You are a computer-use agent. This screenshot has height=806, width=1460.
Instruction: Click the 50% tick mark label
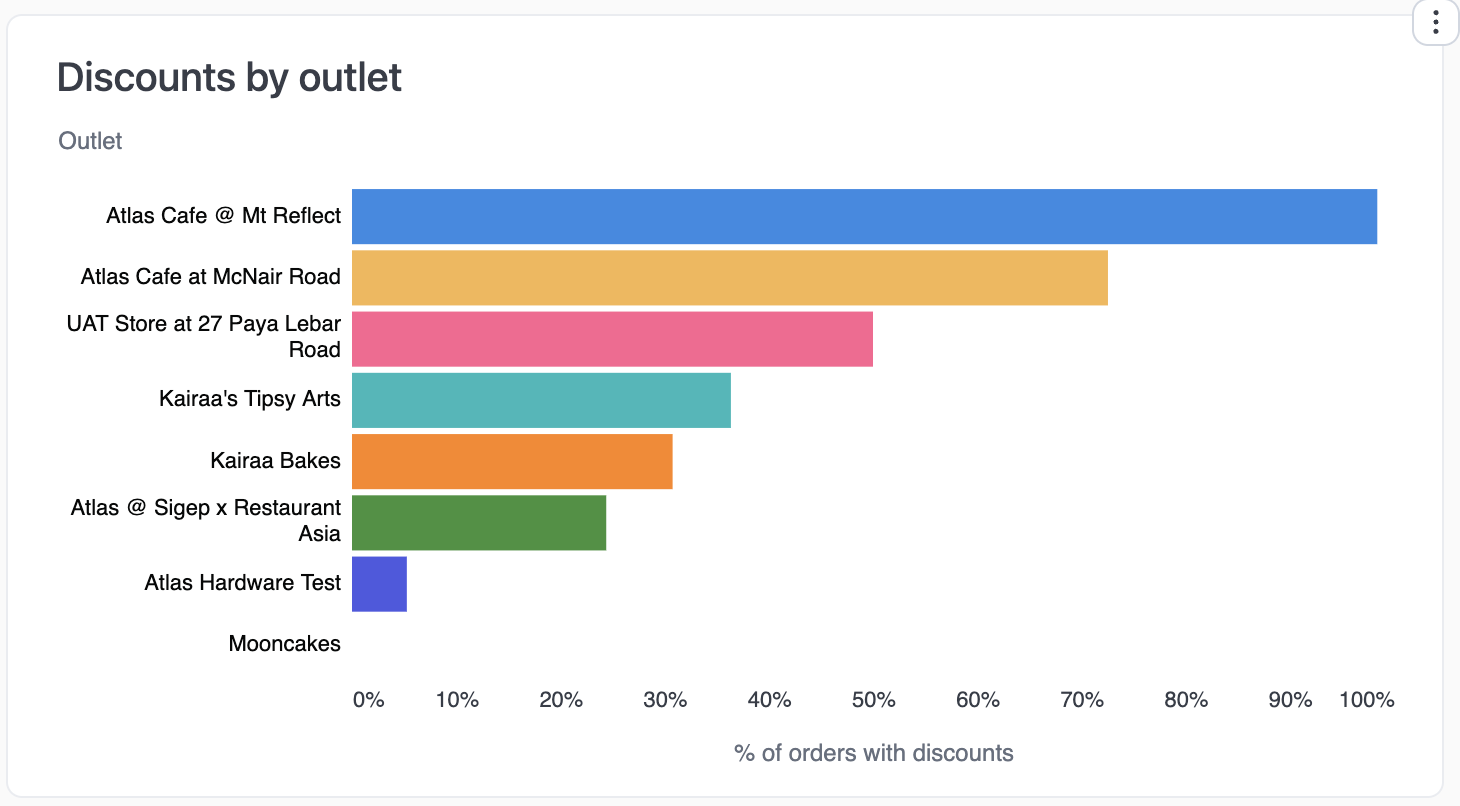[x=873, y=700]
